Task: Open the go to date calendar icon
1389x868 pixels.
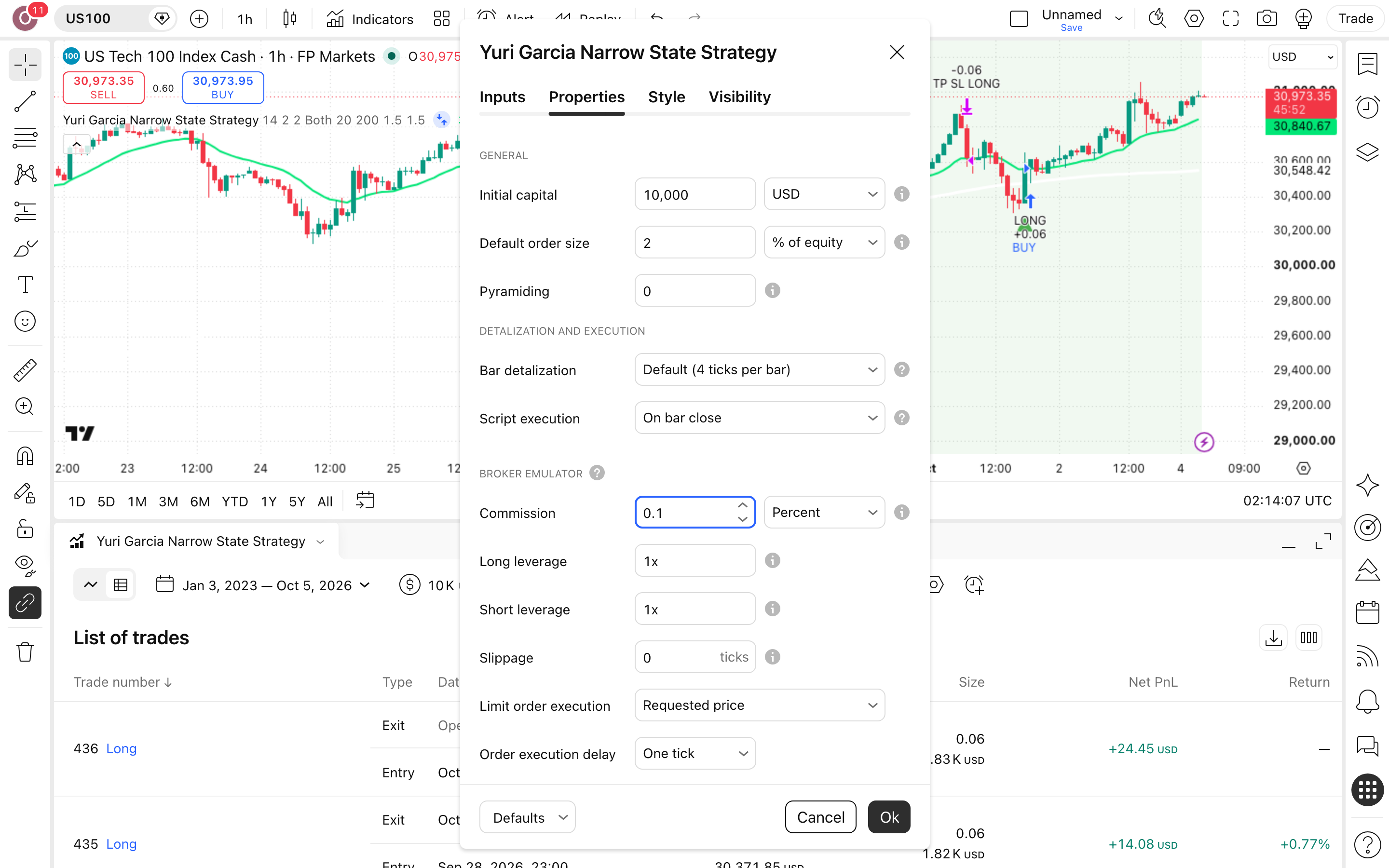Action: click(x=365, y=501)
